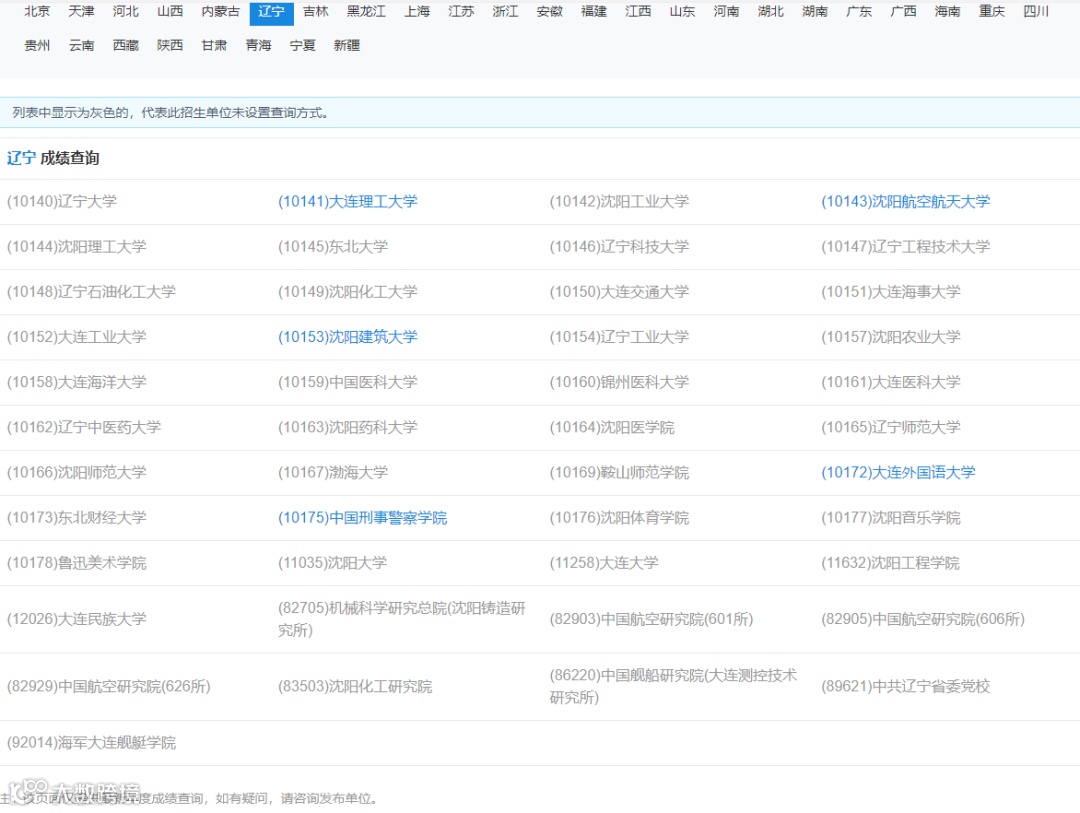Click the (10161)大连医科大学 entry
Screen dimensions: 1080x813
(891, 382)
